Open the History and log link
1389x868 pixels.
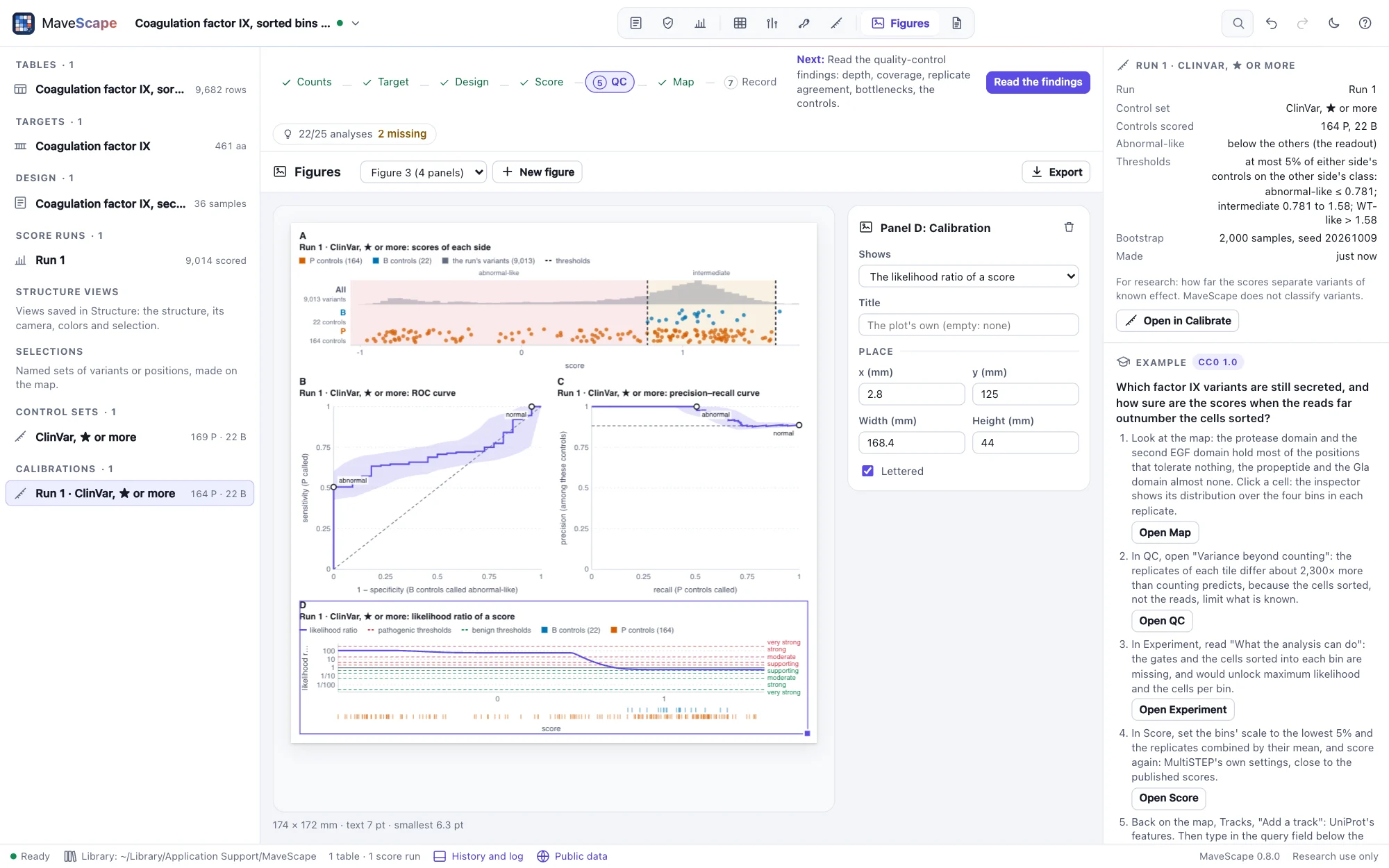coord(479,856)
